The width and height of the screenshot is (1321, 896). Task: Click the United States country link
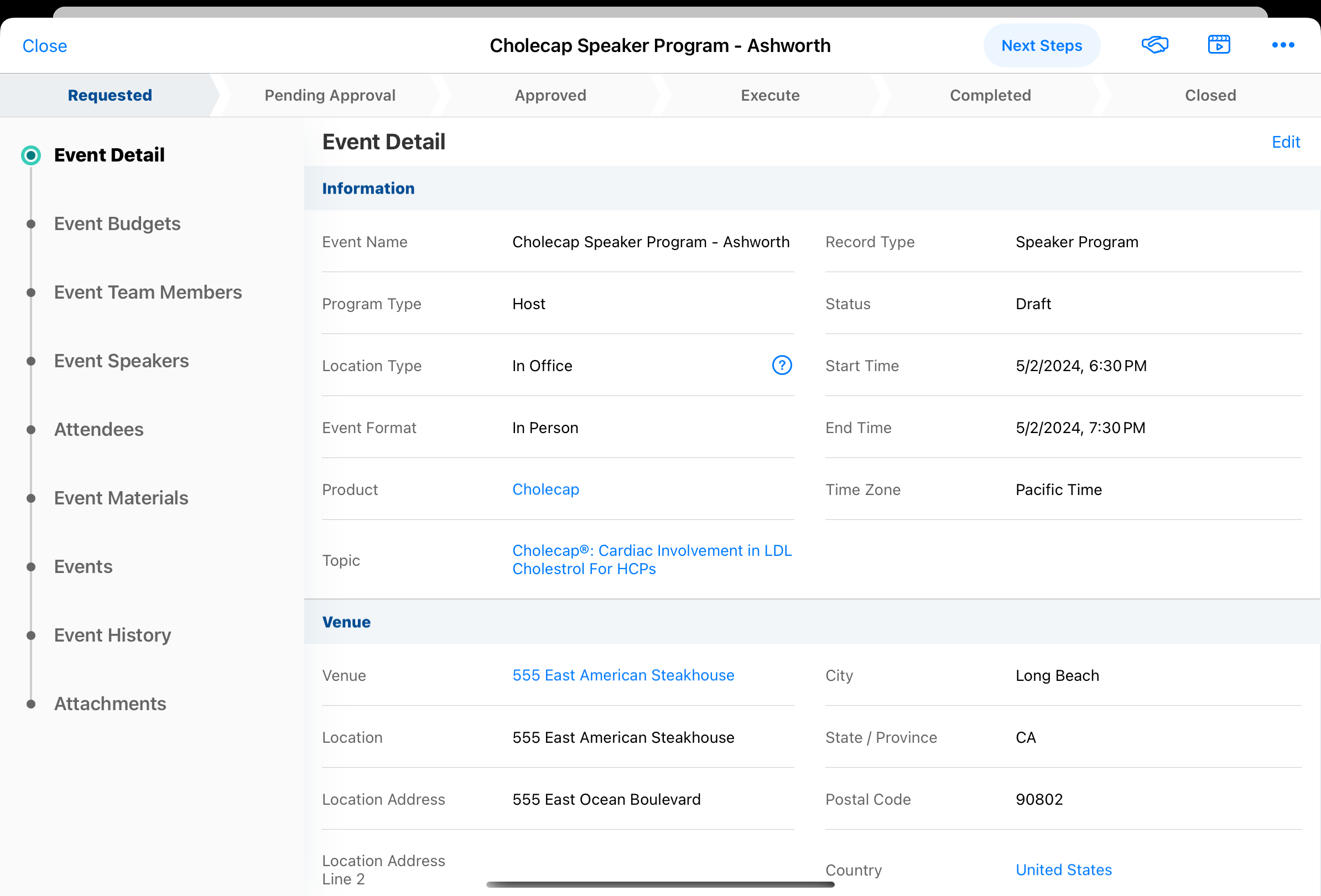pyautogui.click(x=1063, y=870)
